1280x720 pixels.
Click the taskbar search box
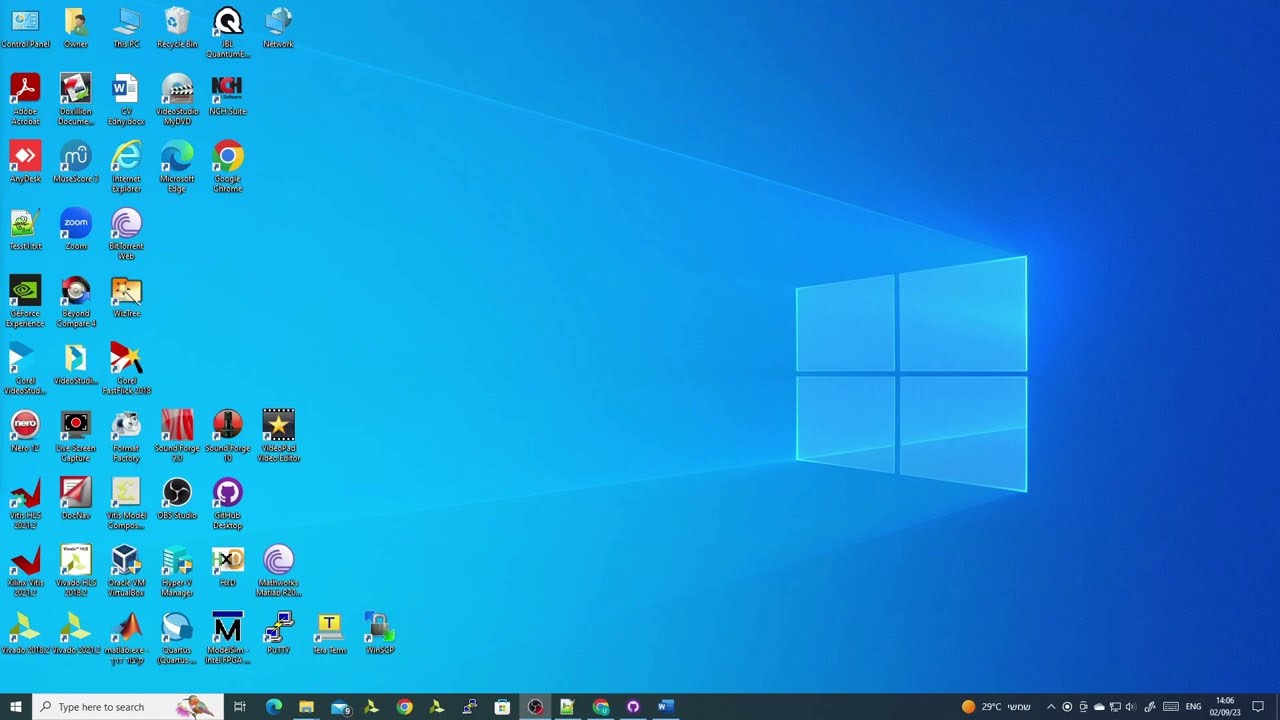click(x=128, y=707)
